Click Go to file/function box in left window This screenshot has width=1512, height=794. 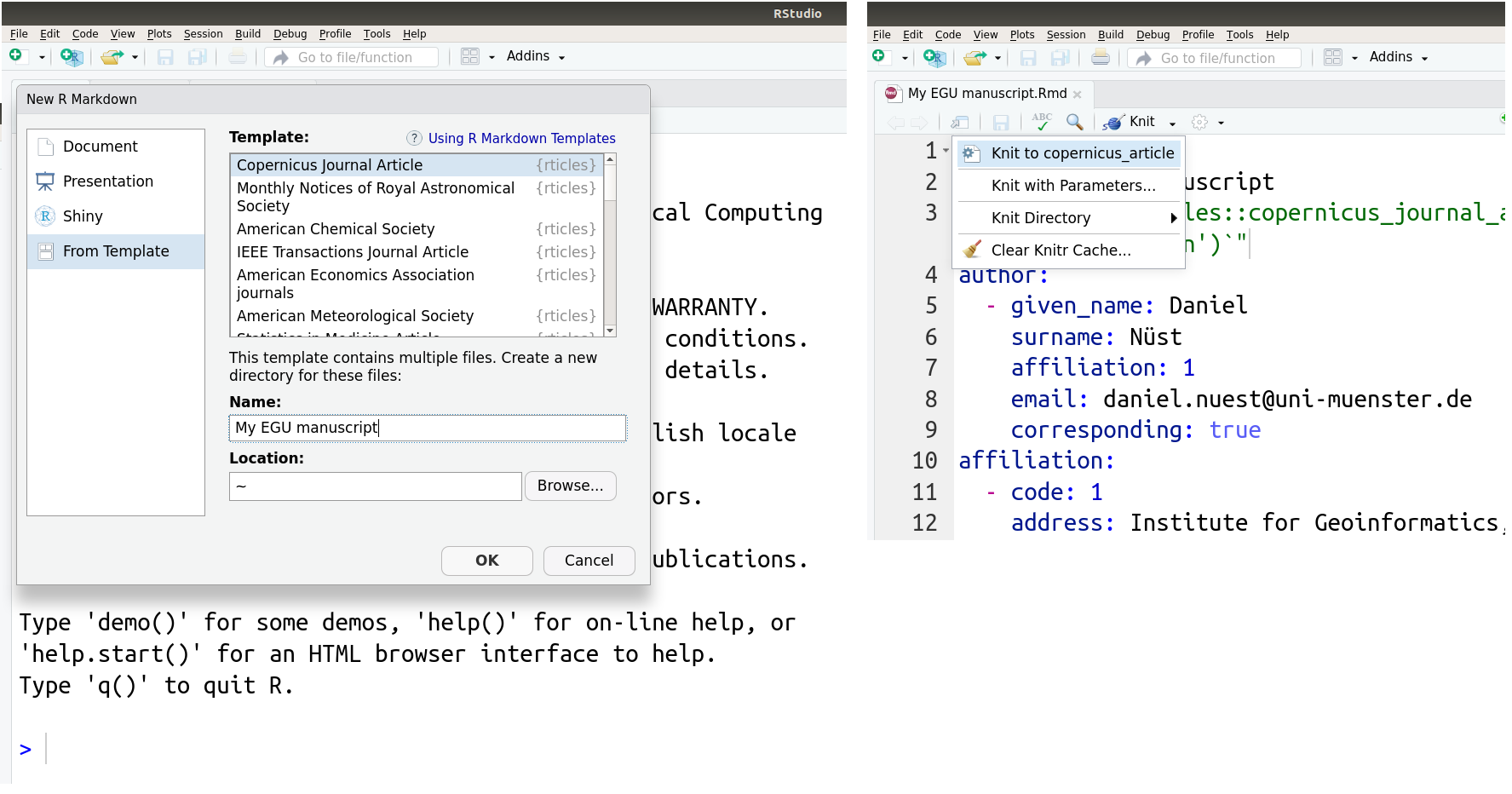[x=351, y=57]
